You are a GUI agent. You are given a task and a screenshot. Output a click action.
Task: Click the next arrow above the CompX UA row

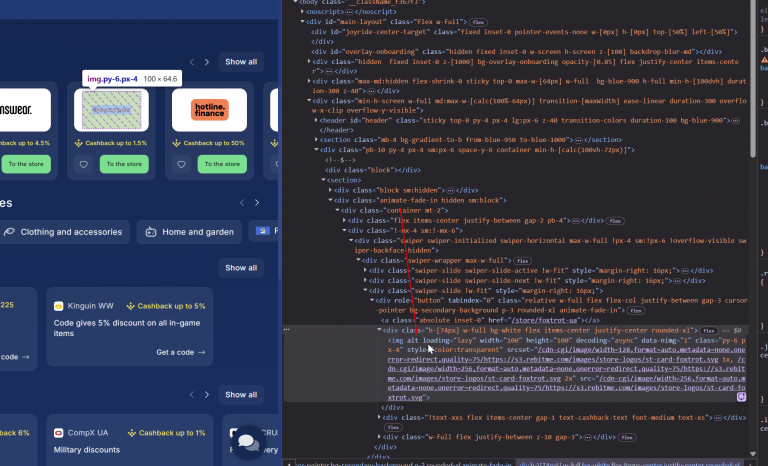(207, 394)
